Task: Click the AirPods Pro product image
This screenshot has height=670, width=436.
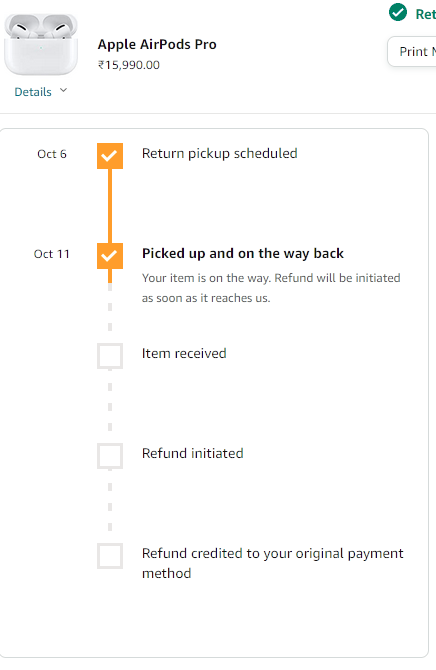Action: (x=41, y=44)
